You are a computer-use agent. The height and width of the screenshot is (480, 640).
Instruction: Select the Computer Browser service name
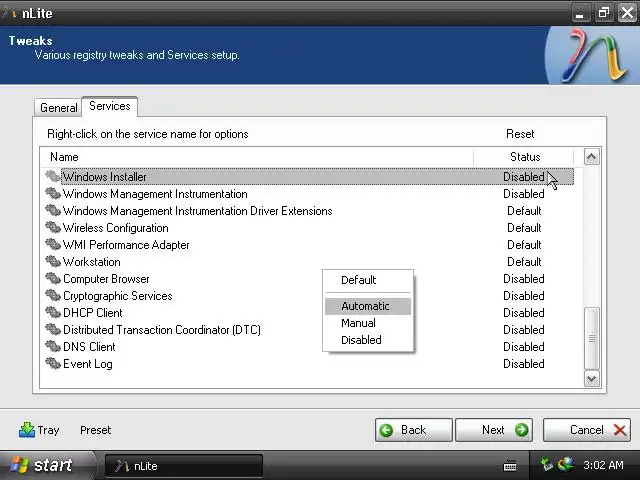pyautogui.click(x=106, y=279)
